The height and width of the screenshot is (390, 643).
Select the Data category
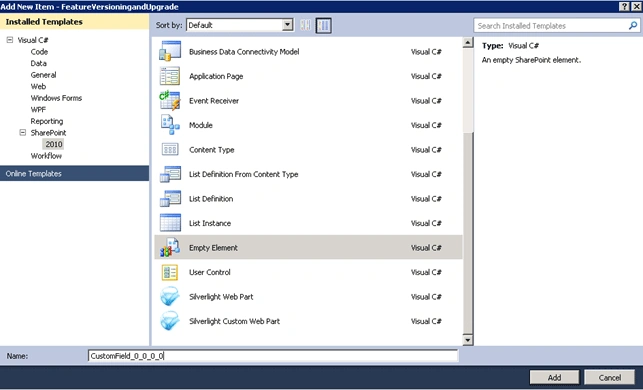pos(39,63)
